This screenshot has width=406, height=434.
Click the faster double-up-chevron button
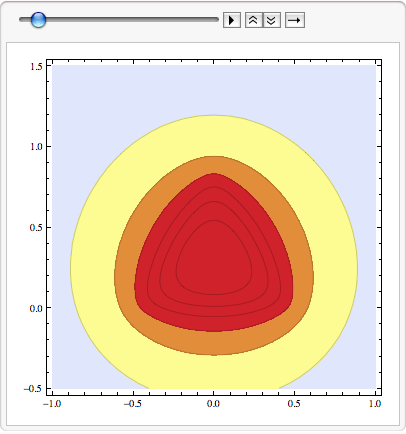coord(254,20)
